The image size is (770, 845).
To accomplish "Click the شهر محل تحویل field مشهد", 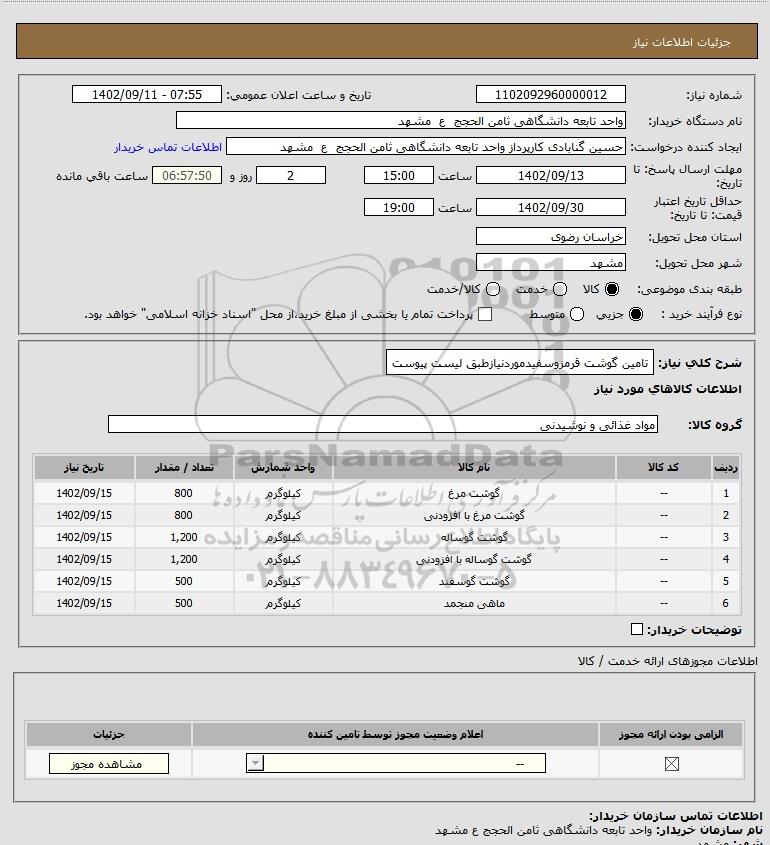I will coord(551,262).
